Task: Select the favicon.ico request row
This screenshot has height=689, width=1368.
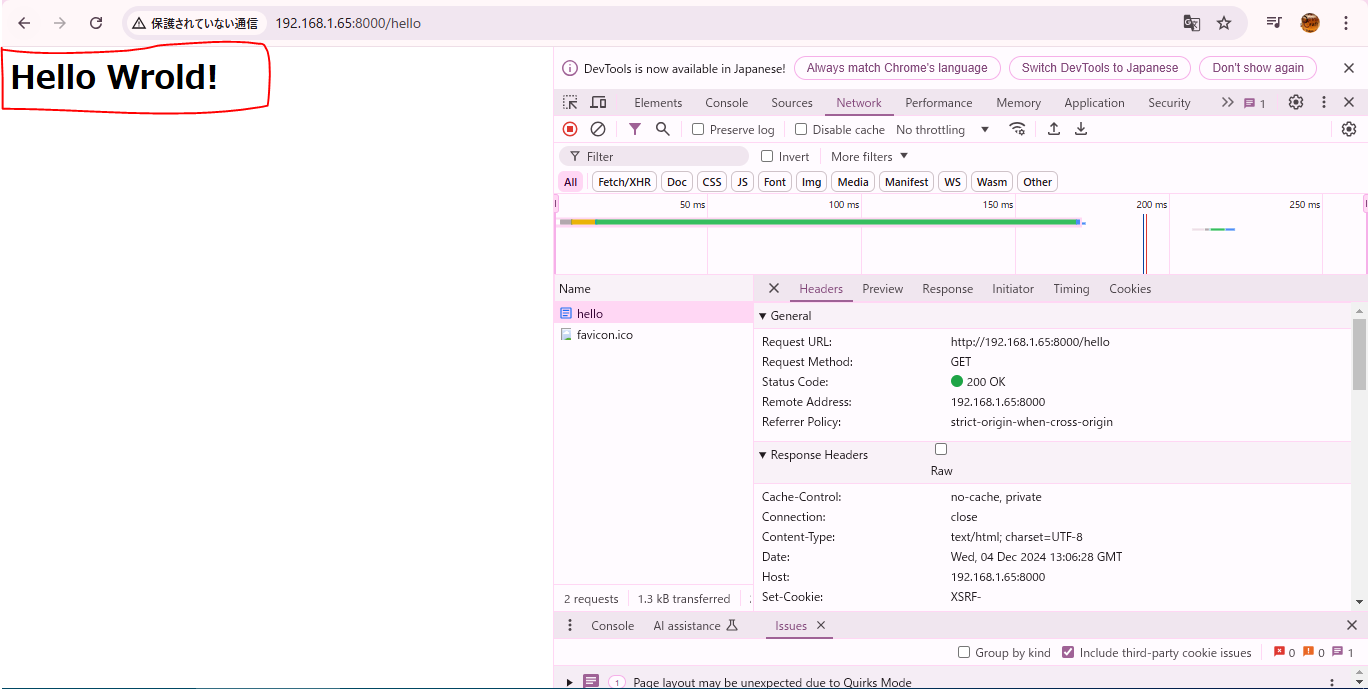Action: (654, 334)
